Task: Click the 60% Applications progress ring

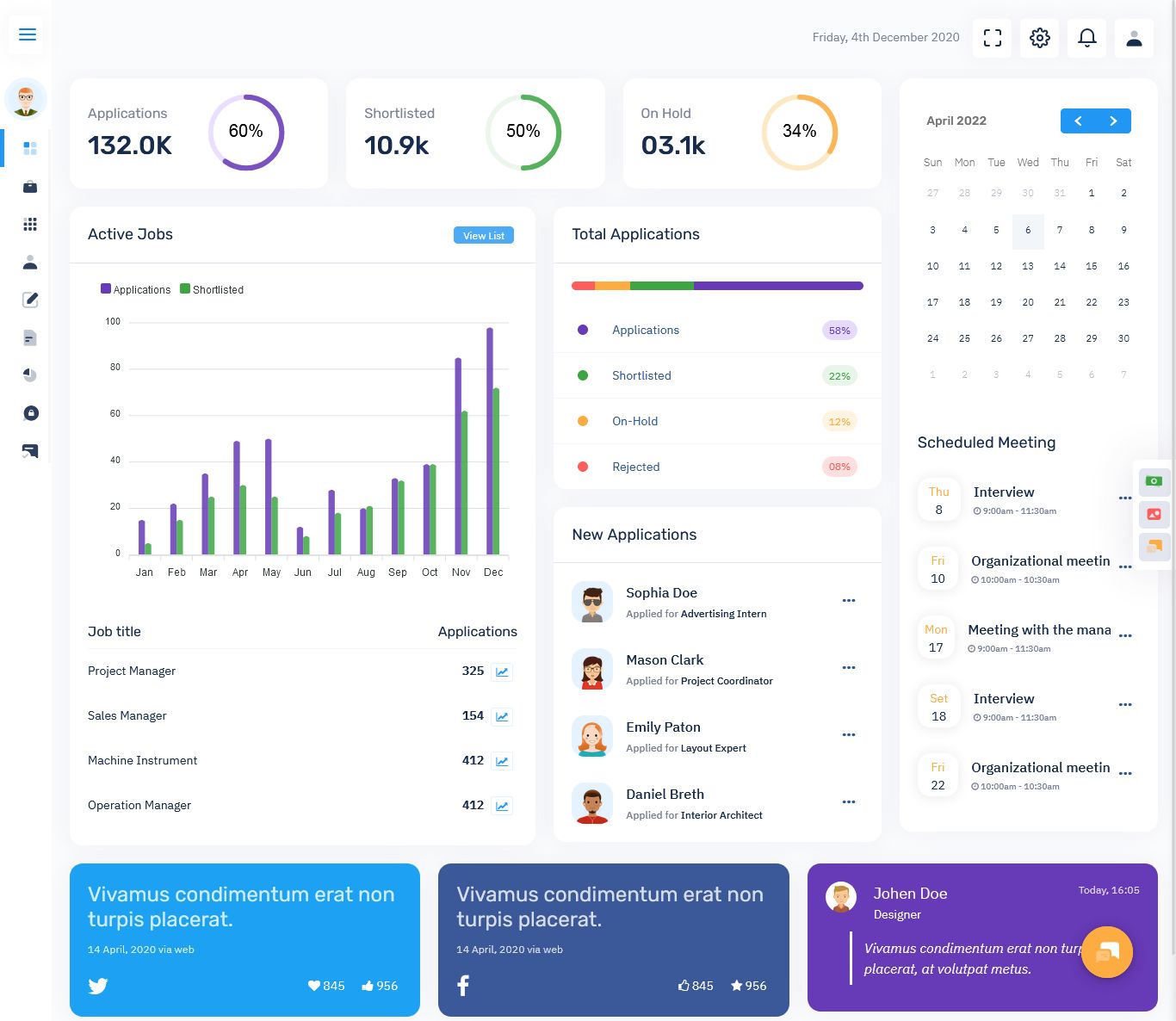Action: [x=246, y=132]
